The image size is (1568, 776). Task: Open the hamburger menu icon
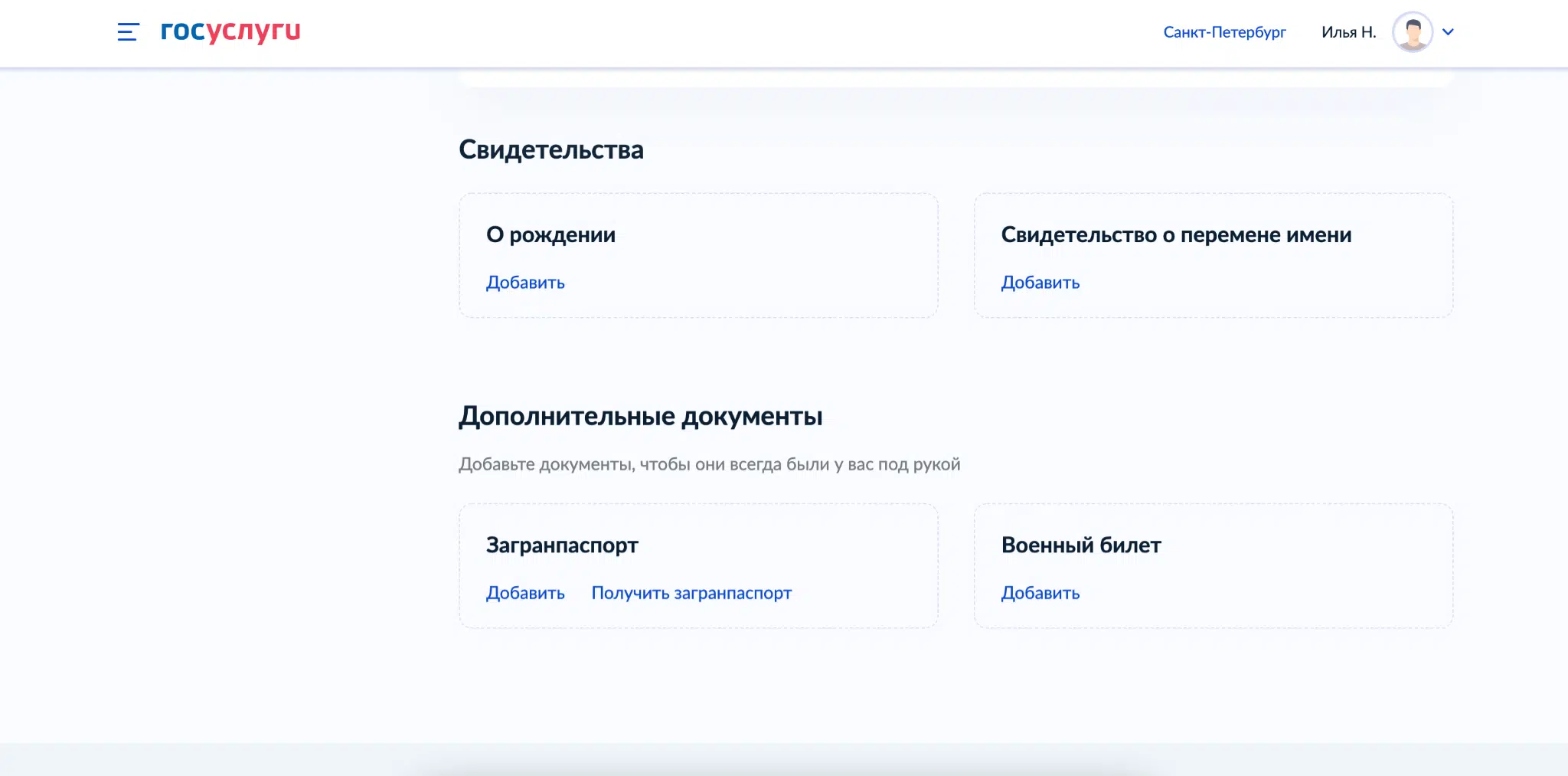128,31
